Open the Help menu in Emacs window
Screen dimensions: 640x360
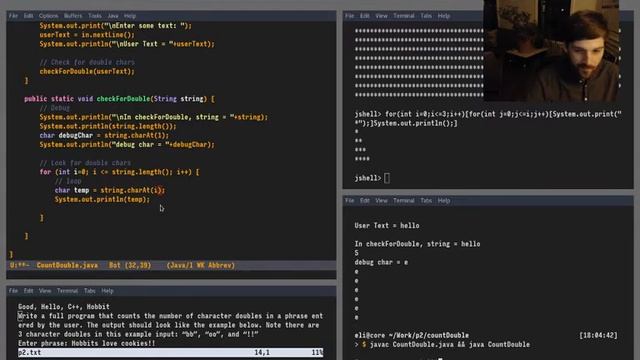tap(130, 16)
